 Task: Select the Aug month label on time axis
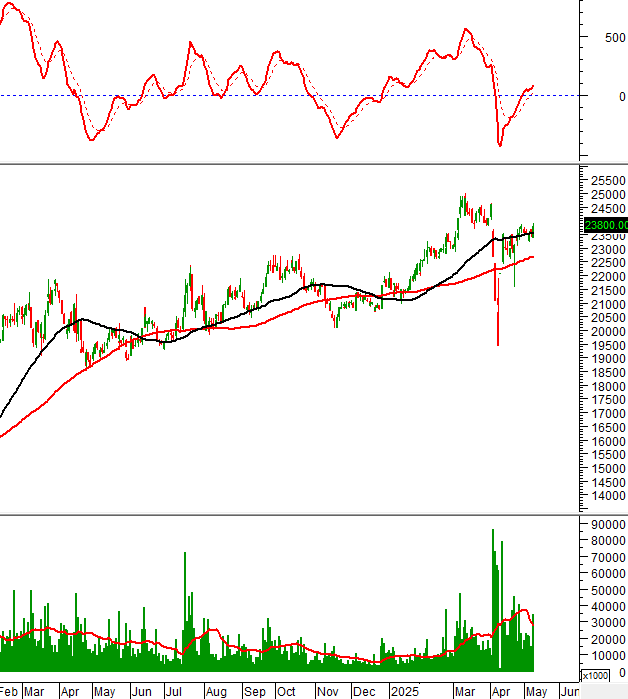pyautogui.click(x=216, y=692)
